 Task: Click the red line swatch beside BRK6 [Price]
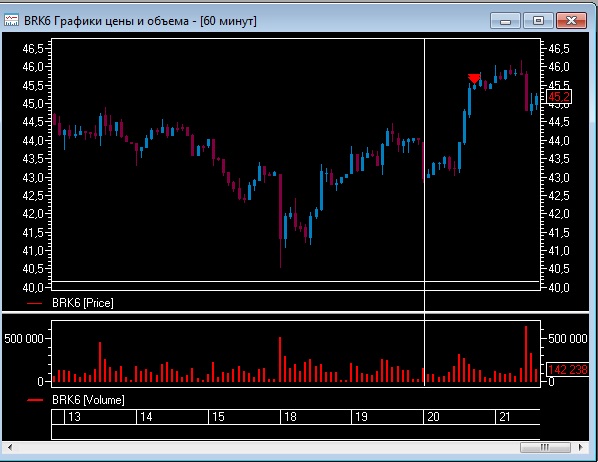pyautogui.click(x=35, y=304)
